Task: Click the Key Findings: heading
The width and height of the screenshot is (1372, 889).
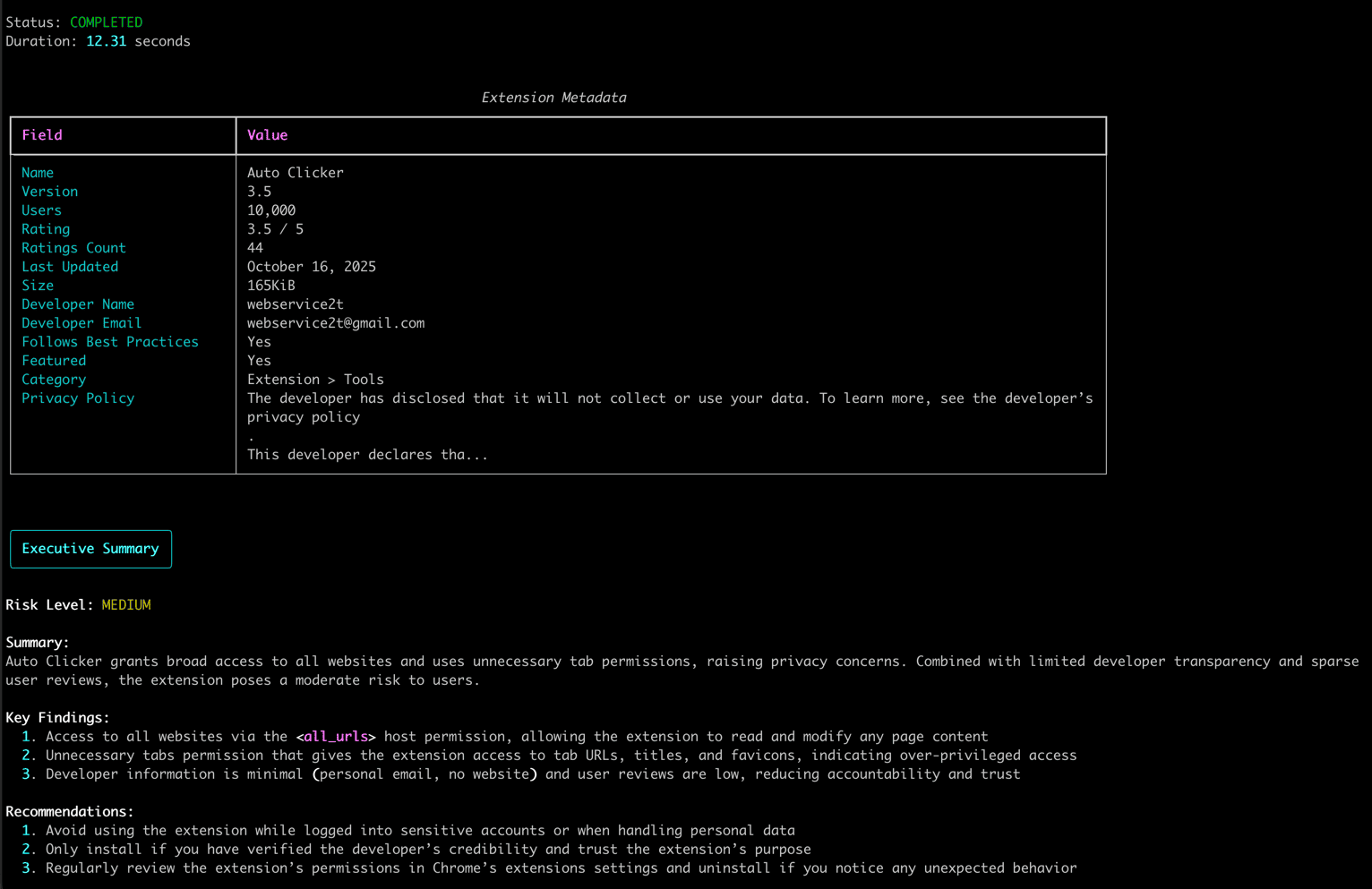Action: point(57,718)
